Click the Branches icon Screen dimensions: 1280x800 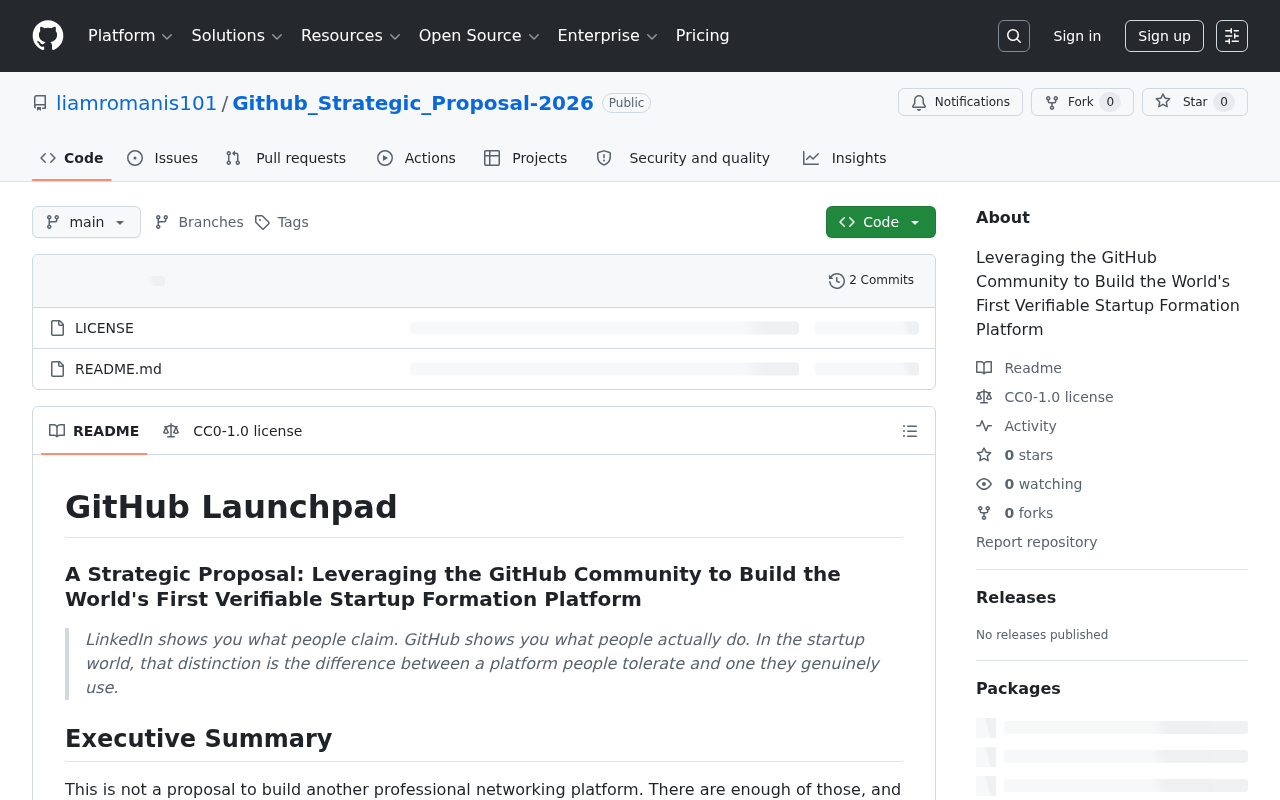pyautogui.click(x=162, y=222)
